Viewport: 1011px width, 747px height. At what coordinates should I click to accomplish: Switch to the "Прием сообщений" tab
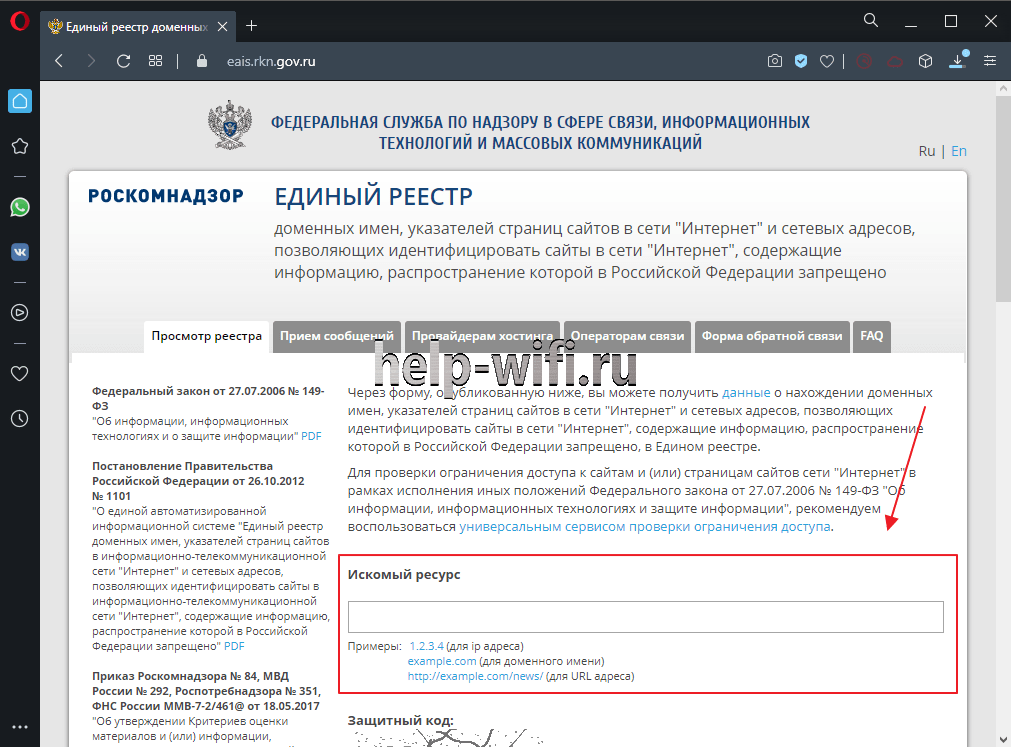pos(336,337)
